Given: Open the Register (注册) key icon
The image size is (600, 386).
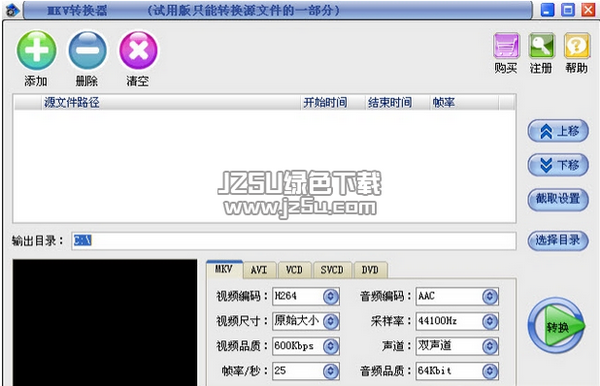Looking at the screenshot, I should [x=541, y=46].
